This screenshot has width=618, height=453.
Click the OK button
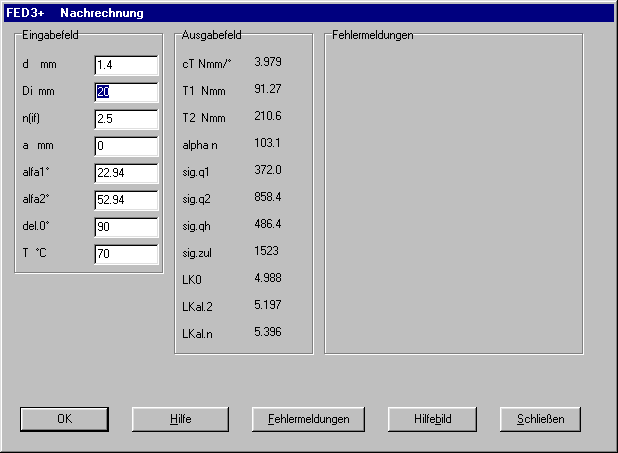point(64,419)
